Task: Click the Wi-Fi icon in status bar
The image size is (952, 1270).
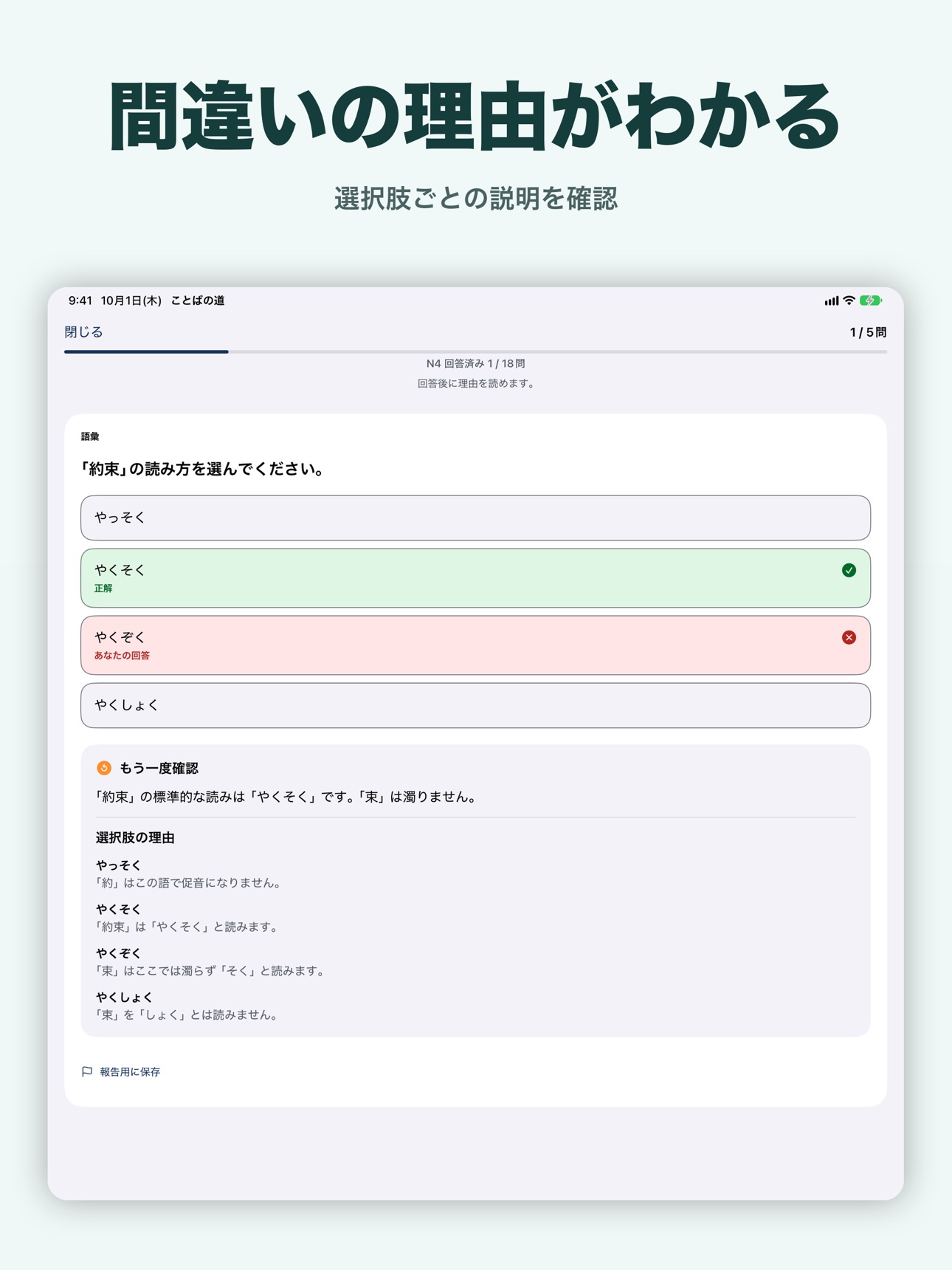Action: point(849,301)
